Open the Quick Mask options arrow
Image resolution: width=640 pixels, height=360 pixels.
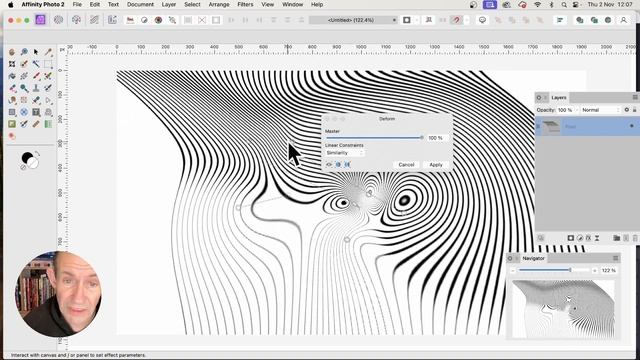[x=416, y=20]
